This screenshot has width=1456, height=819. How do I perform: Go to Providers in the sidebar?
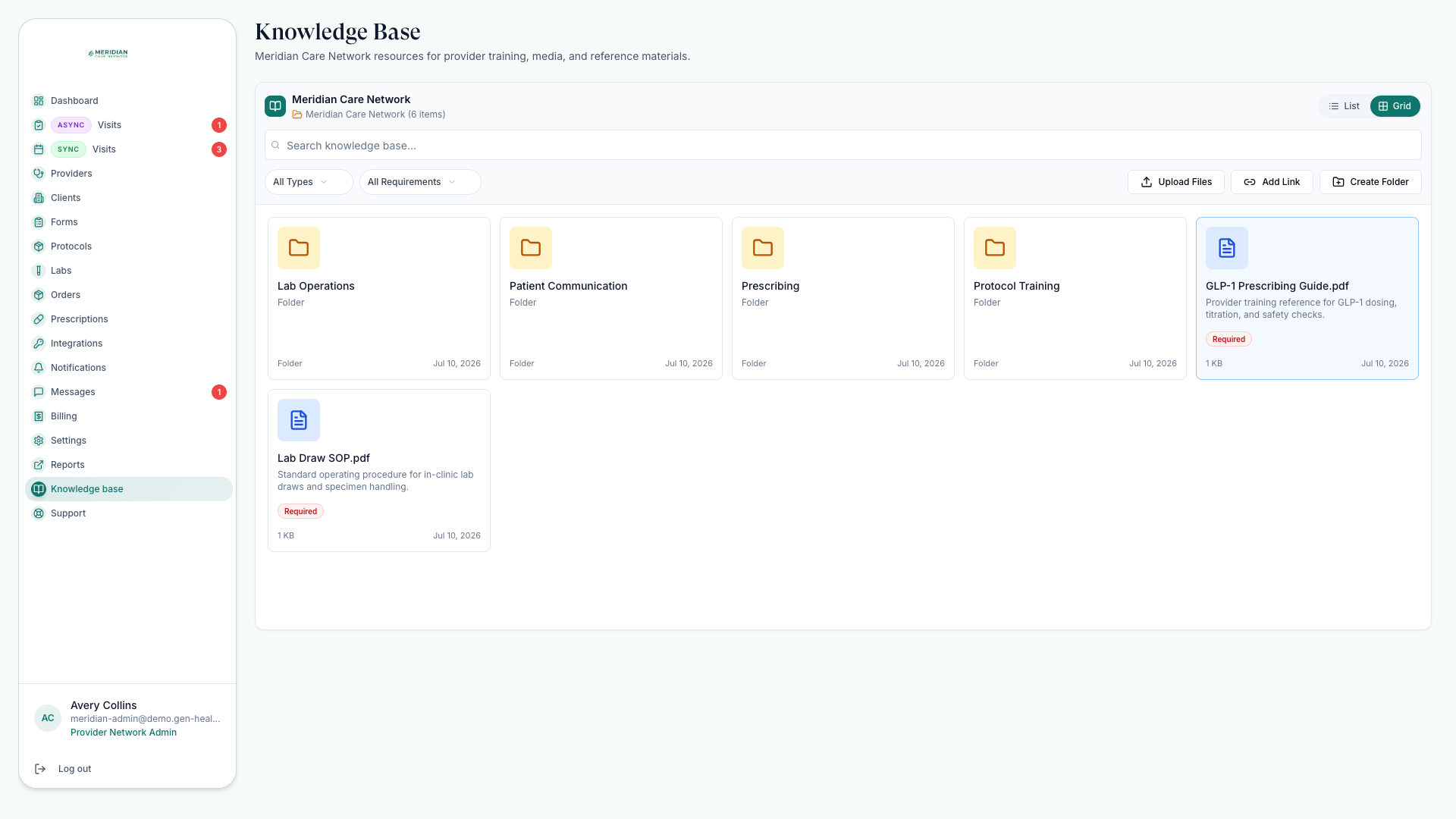[x=129, y=174]
